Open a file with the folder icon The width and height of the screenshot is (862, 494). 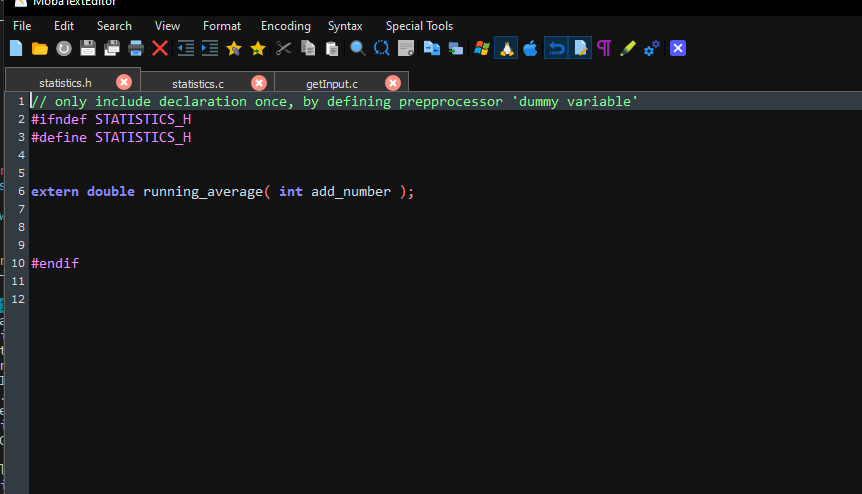[40, 48]
